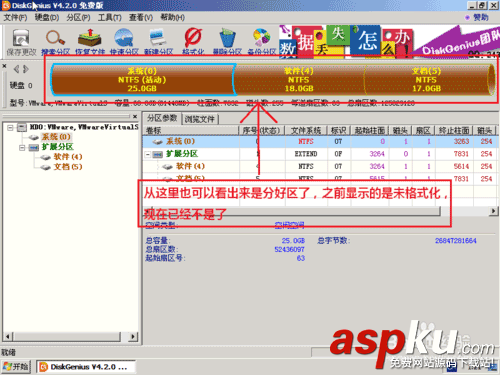Open the 帮助(H) menu
The image size is (500, 375).
pyautogui.click(x=172, y=17)
